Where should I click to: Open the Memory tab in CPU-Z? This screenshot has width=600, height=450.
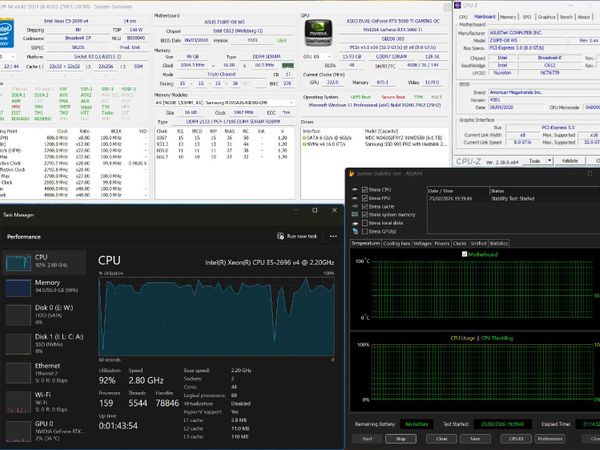(508, 17)
